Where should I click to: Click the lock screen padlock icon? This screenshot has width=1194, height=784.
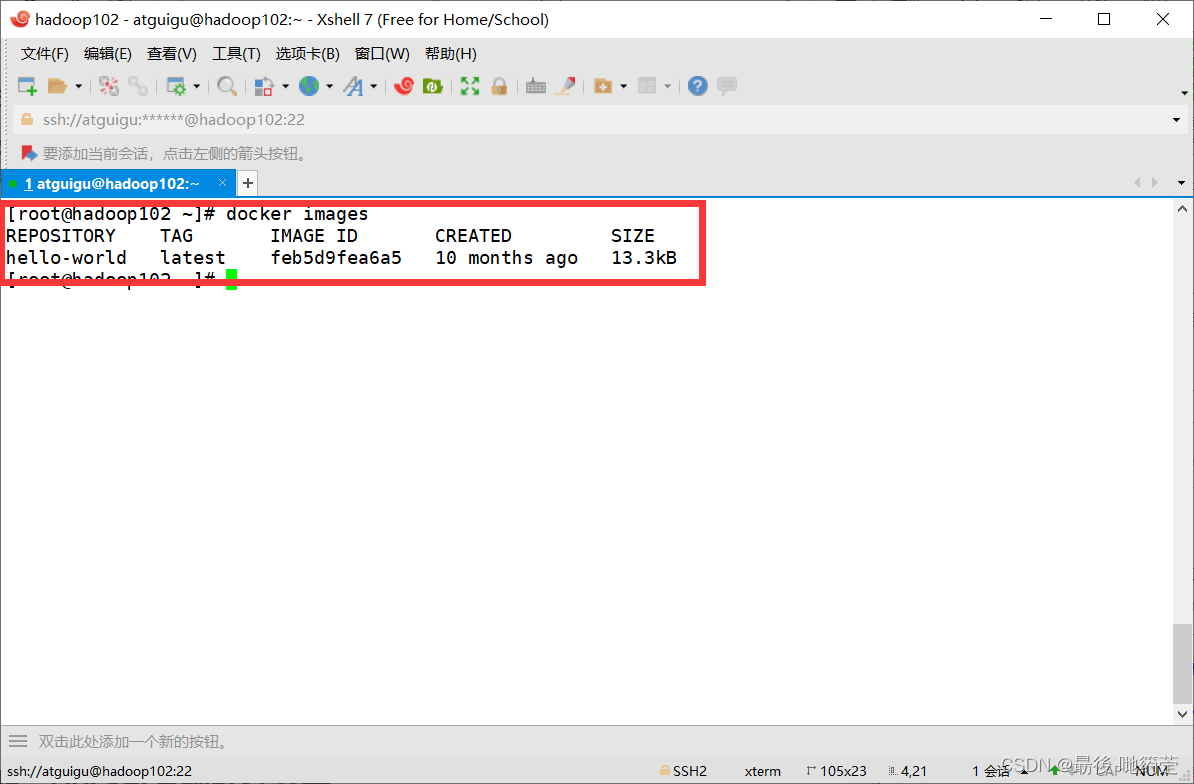pos(500,86)
